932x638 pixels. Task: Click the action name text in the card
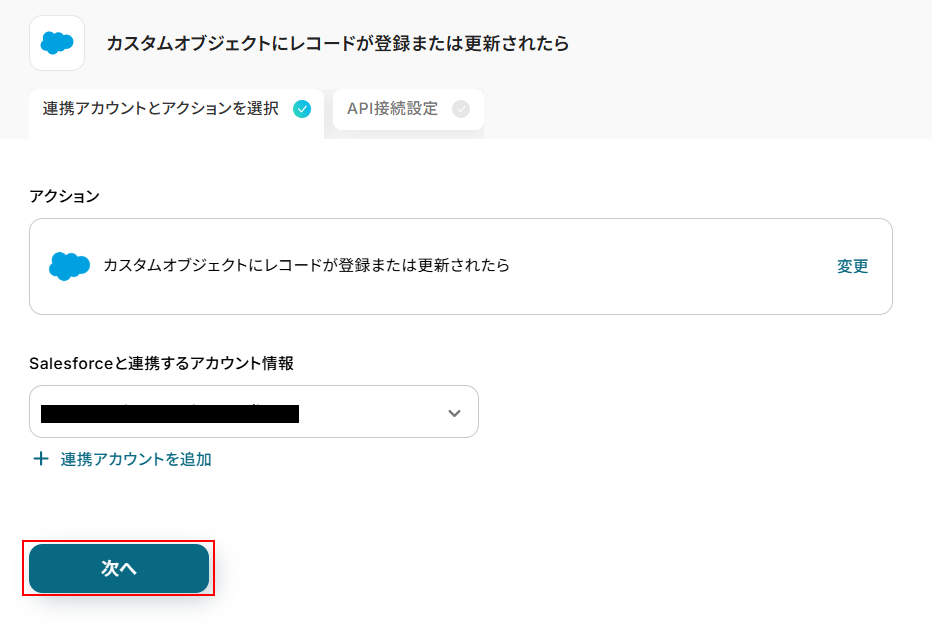point(306,266)
